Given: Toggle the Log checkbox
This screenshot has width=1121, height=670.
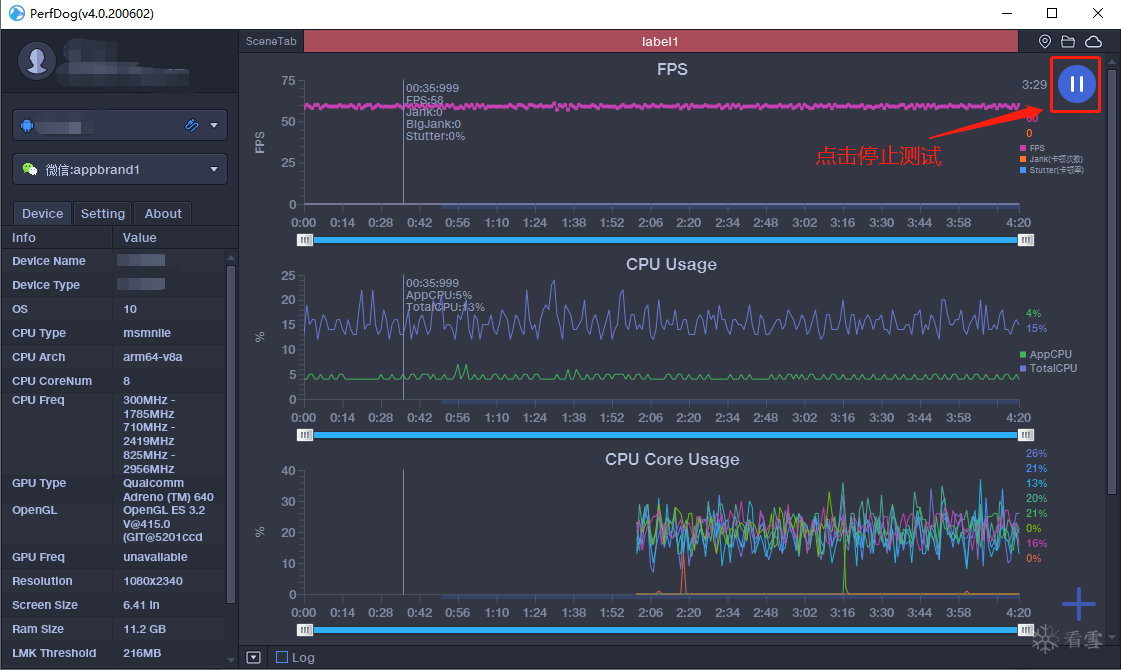Looking at the screenshot, I should [282, 657].
